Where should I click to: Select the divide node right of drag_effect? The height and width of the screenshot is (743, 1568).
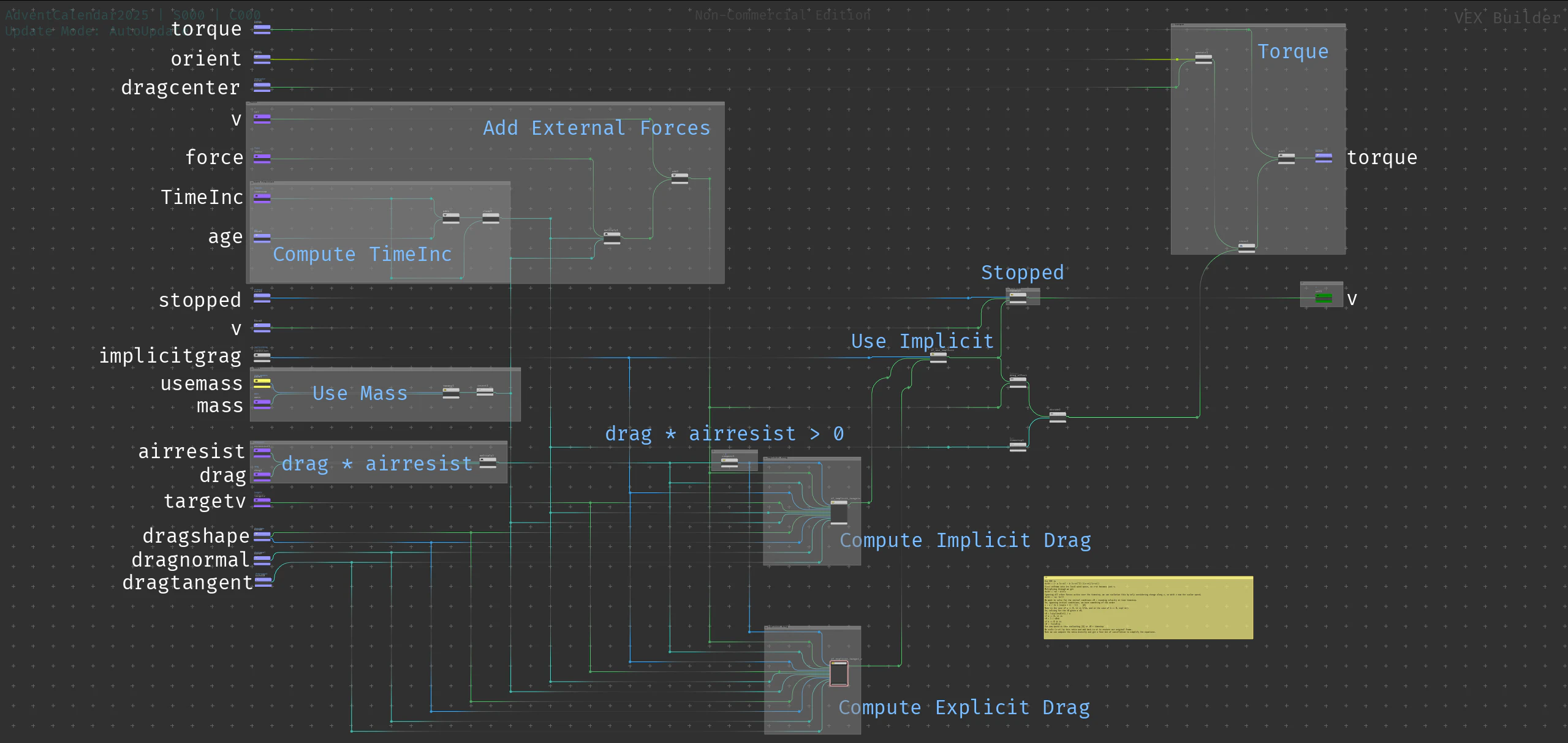(x=1058, y=417)
